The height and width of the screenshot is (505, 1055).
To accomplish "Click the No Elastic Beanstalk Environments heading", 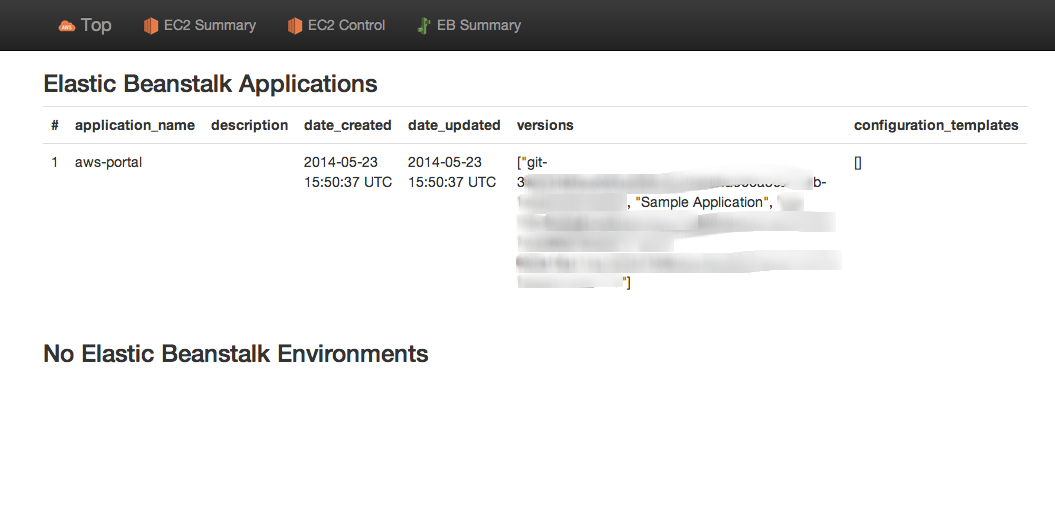I will pos(236,353).
